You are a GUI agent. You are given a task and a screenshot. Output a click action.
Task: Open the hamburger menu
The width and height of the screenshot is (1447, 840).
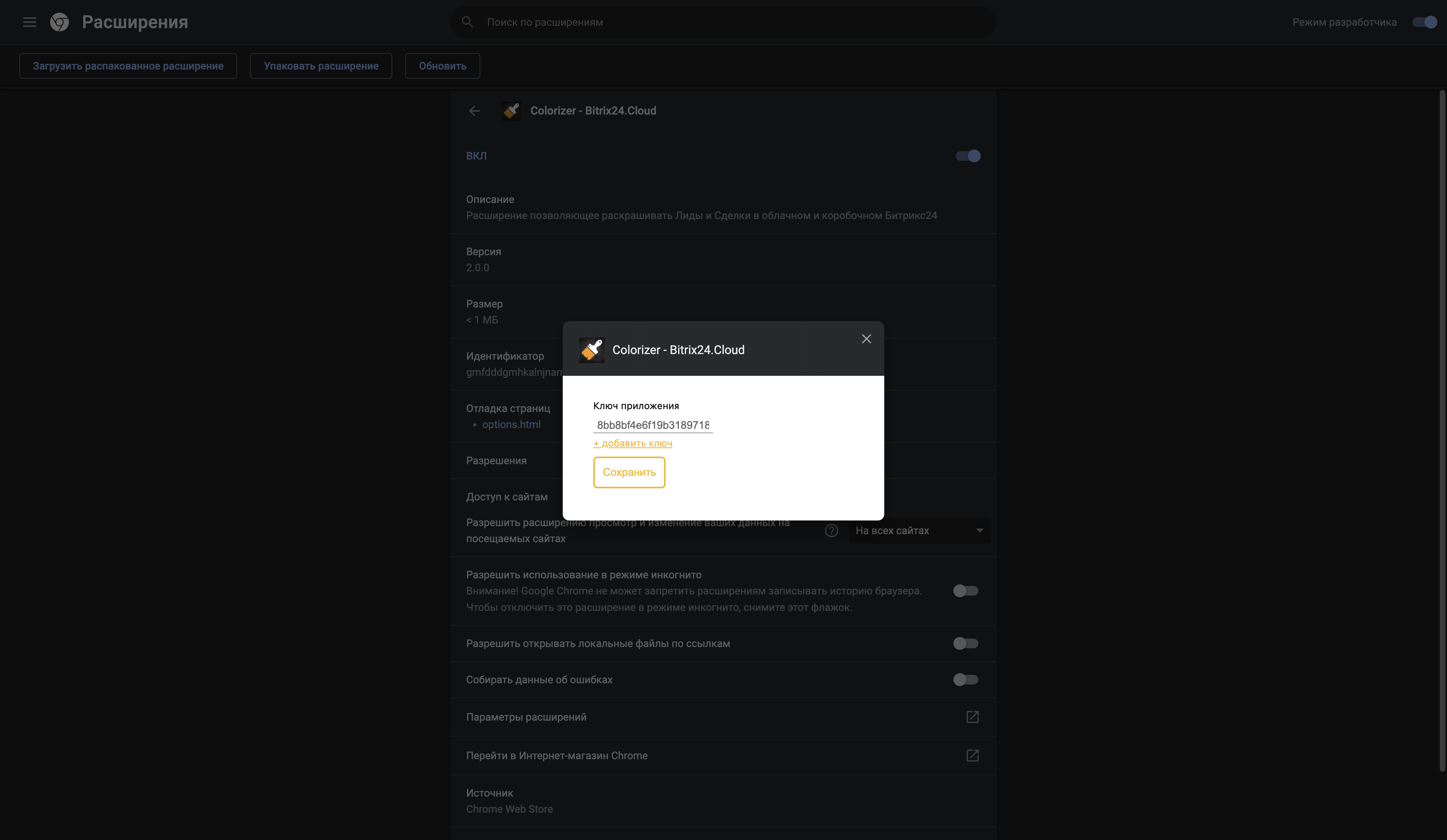[29, 22]
